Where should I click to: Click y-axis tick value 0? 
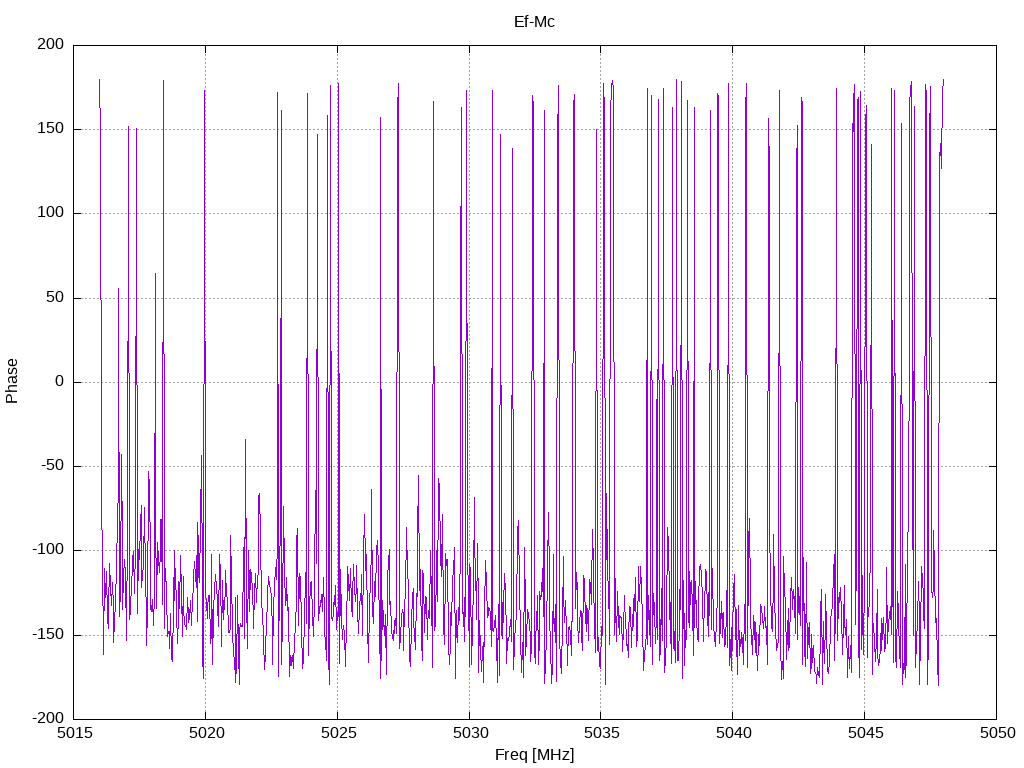60,381
